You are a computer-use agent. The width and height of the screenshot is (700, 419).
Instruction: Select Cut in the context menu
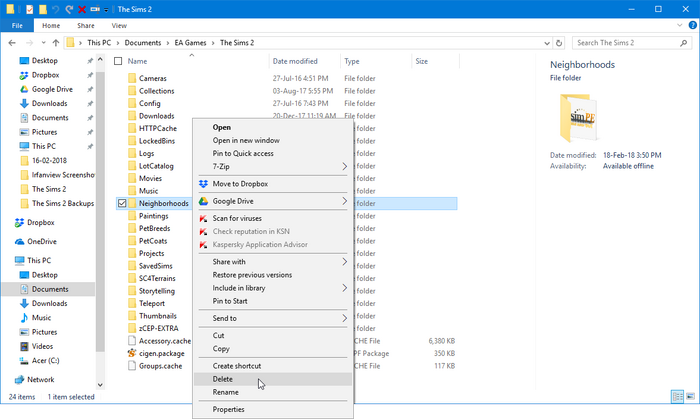click(x=273, y=336)
